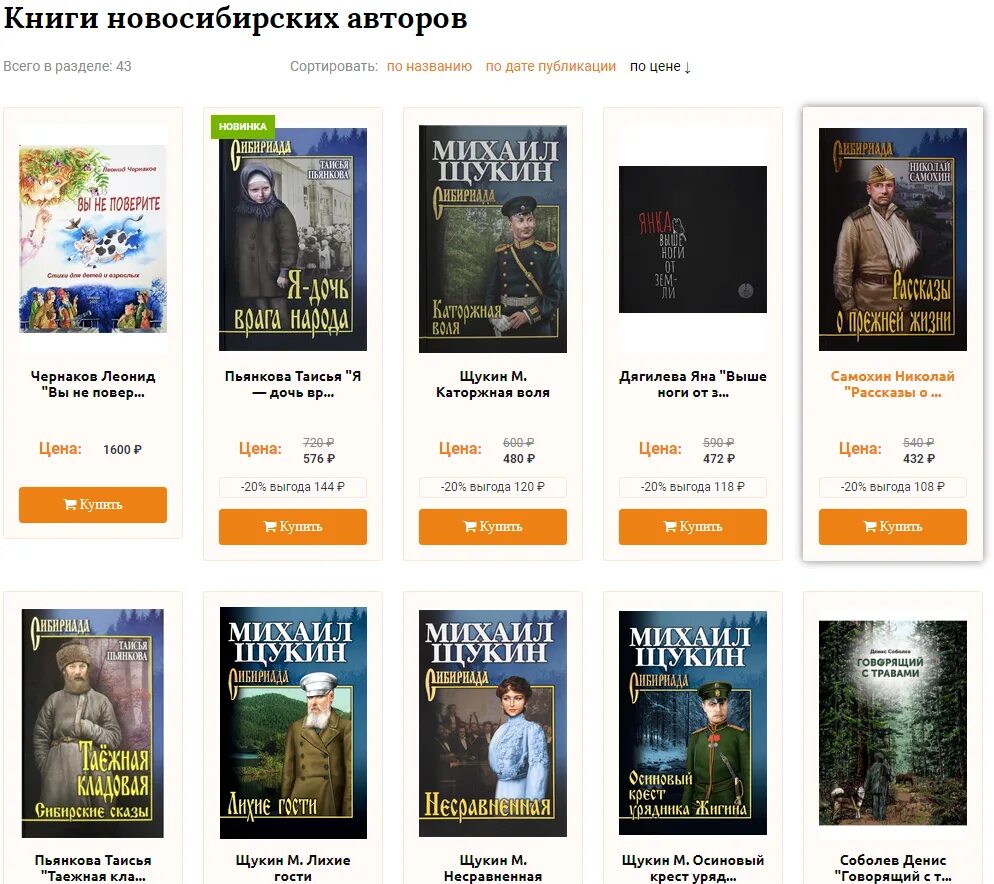Viewport: 994px width, 884px height.
Task: Click the cart icon for "Я — дочь врага народа"
Action: point(270,526)
